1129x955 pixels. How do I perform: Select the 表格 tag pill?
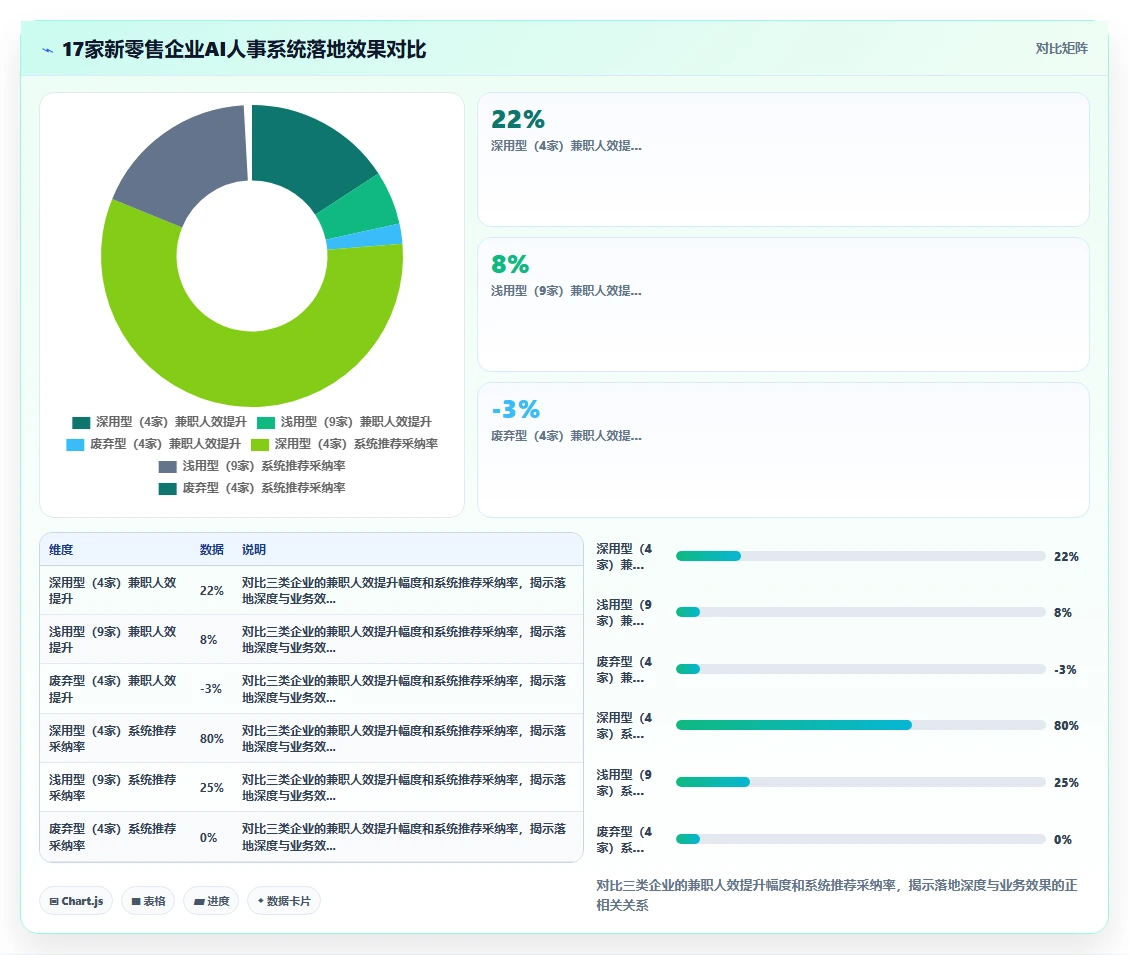pyautogui.click(x=148, y=901)
